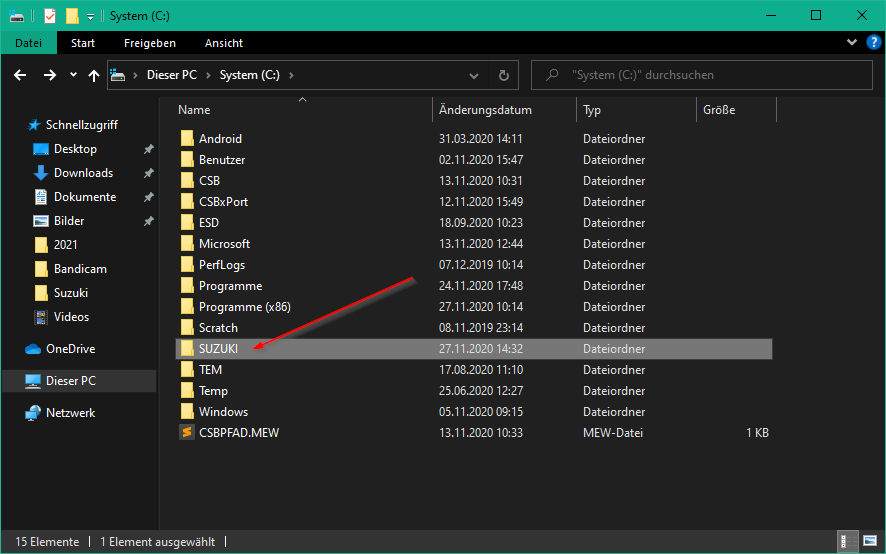Click the drive system menu icon in title bar

click(17, 16)
